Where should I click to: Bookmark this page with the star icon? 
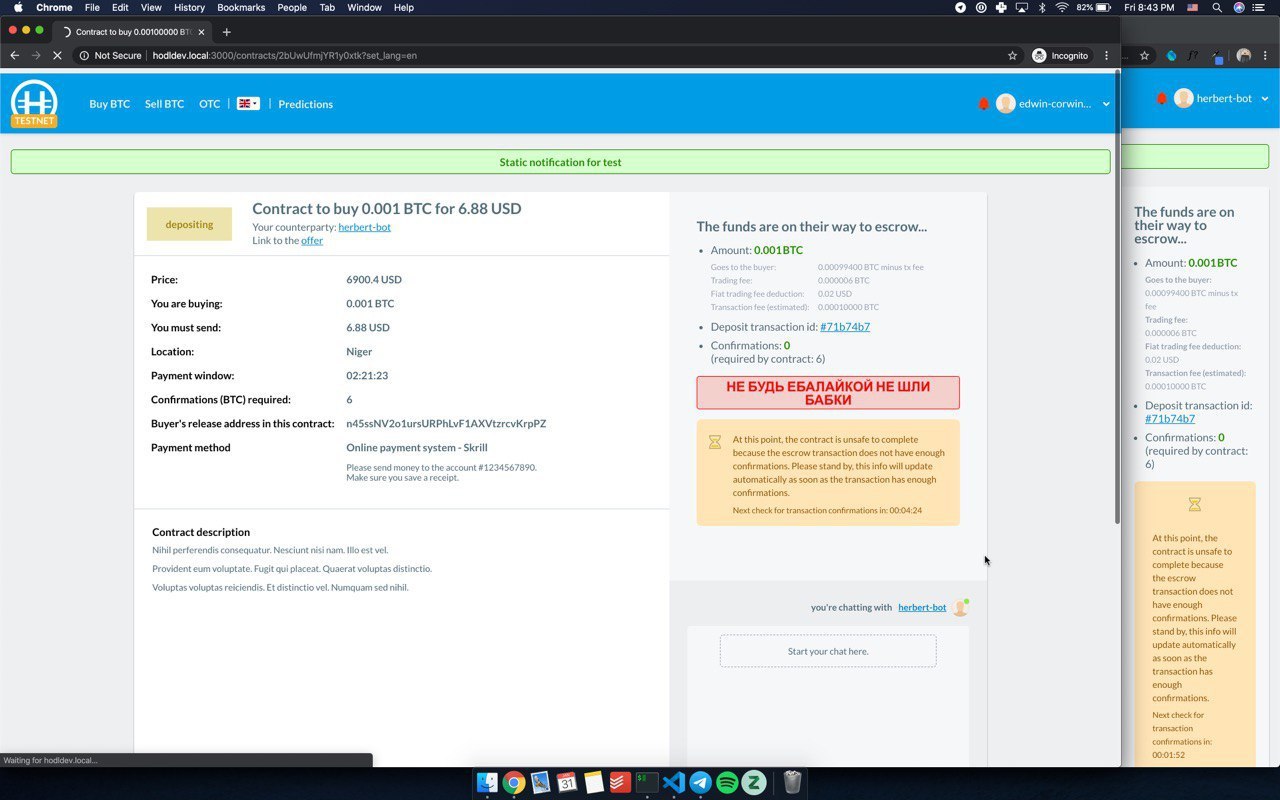pos(1012,56)
